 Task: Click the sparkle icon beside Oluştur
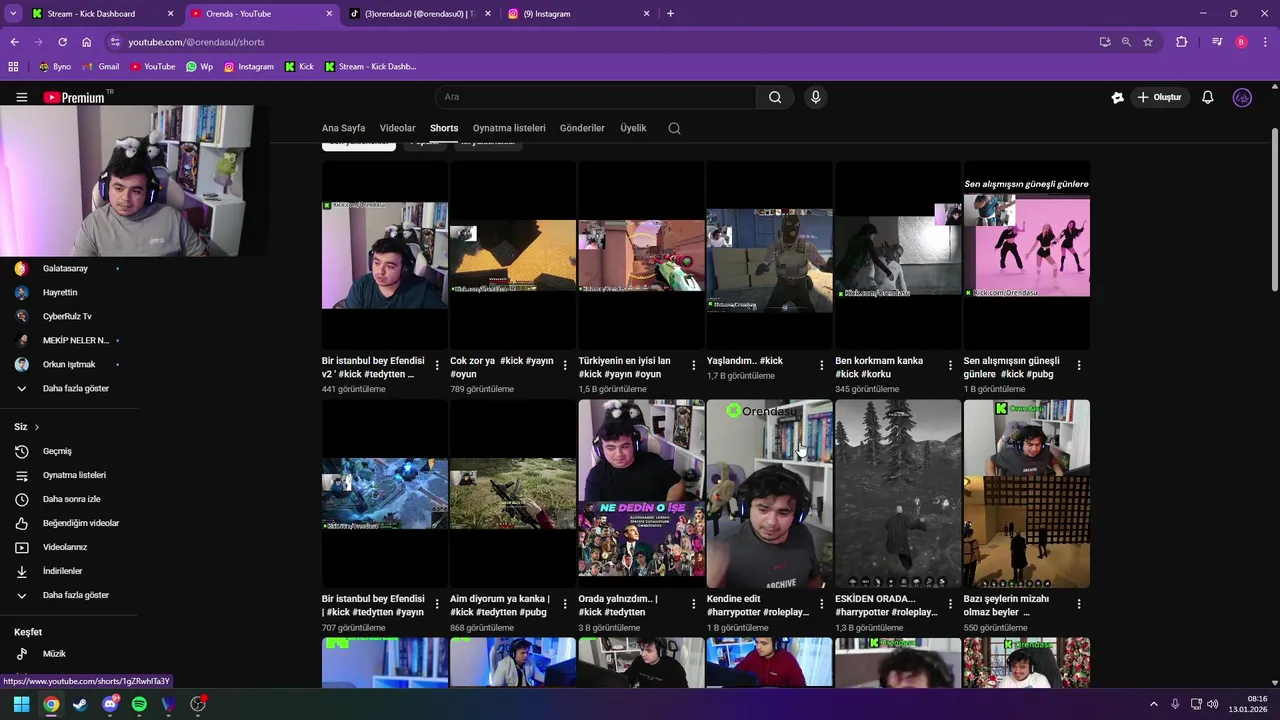pyautogui.click(x=1118, y=97)
